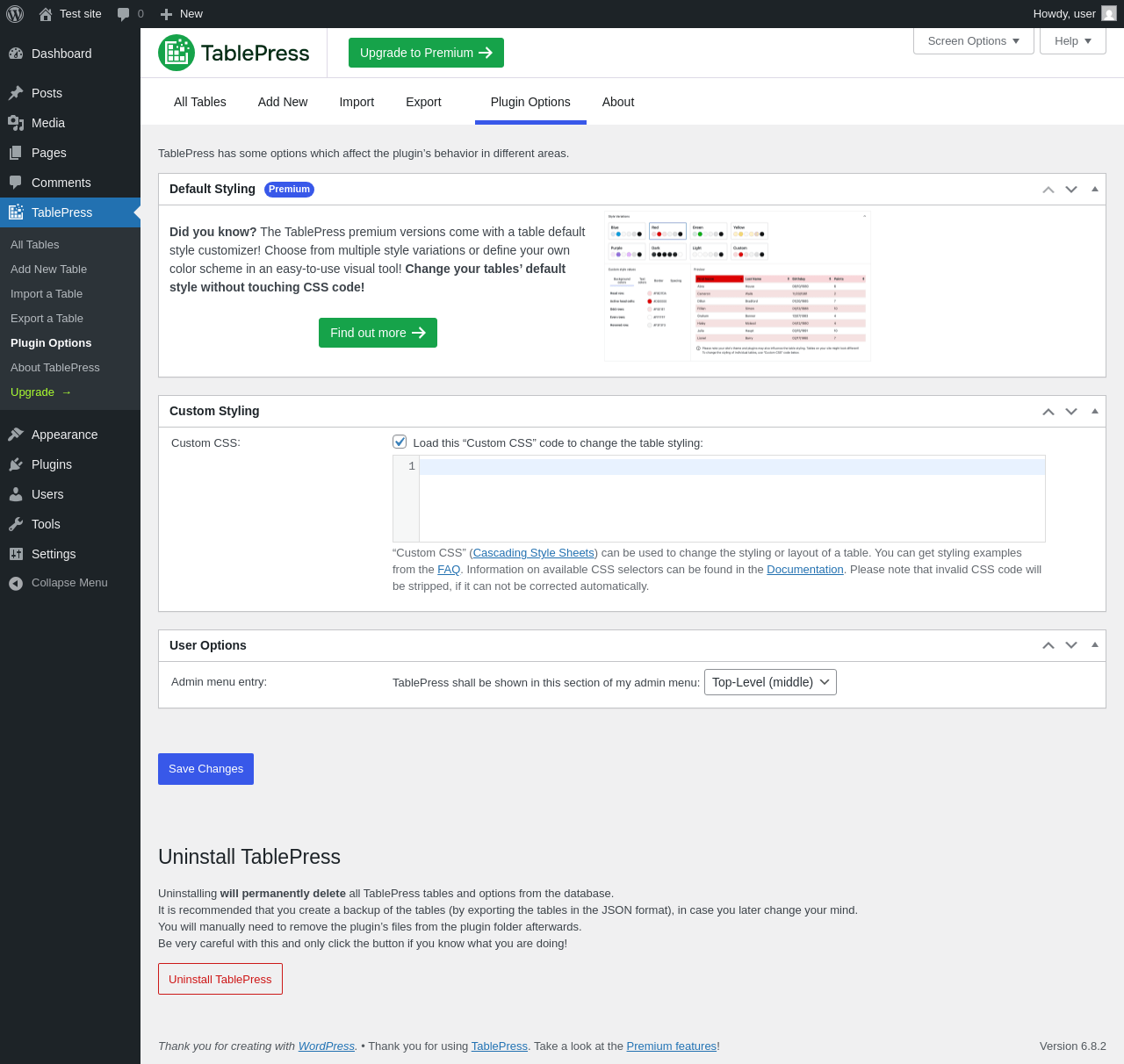Screen dimensions: 1124x1064
Task: Switch to the Export tab
Action: [423, 102]
